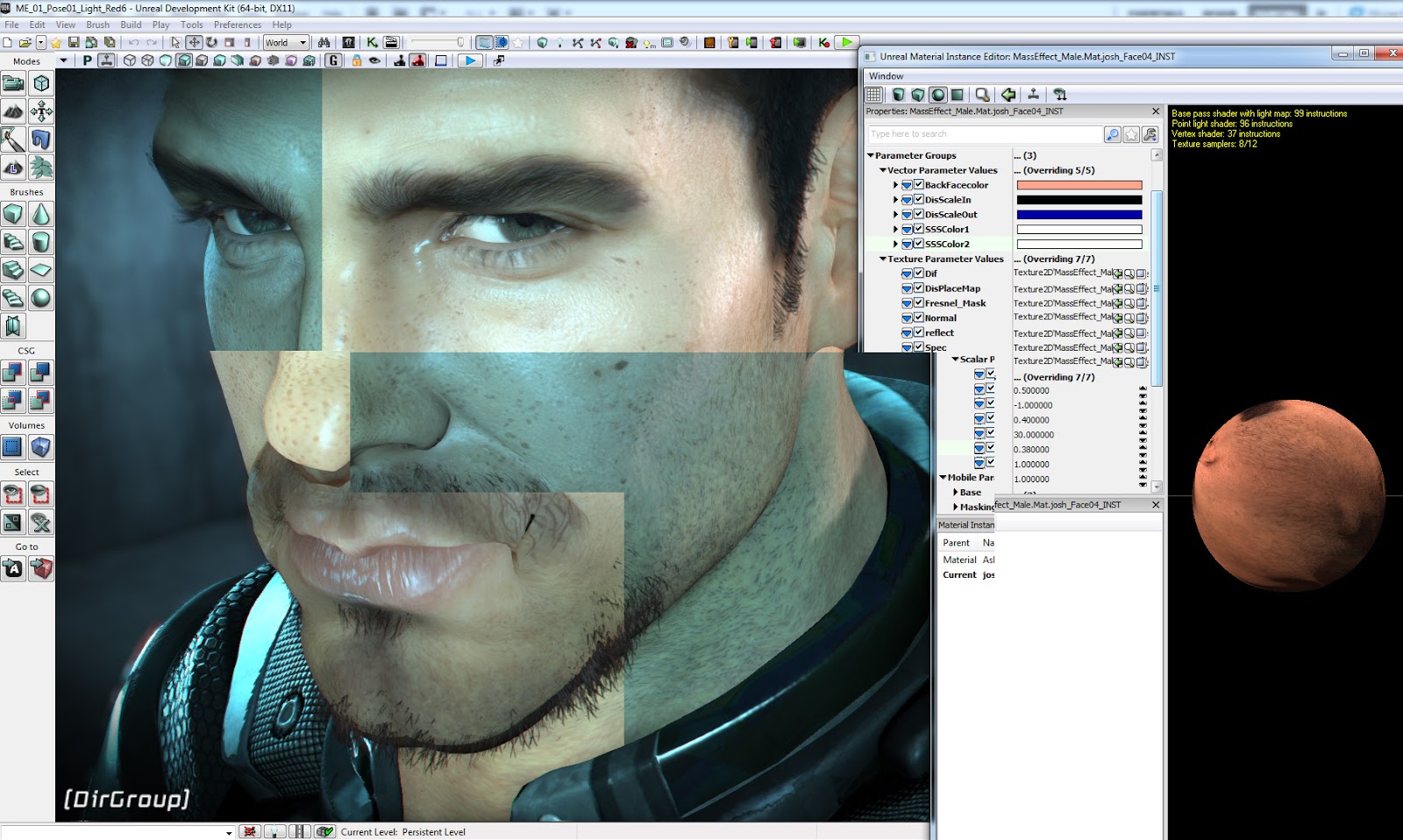Collapse the Mobile Par group
The height and width of the screenshot is (840, 1403).
[x=943, y=478]
